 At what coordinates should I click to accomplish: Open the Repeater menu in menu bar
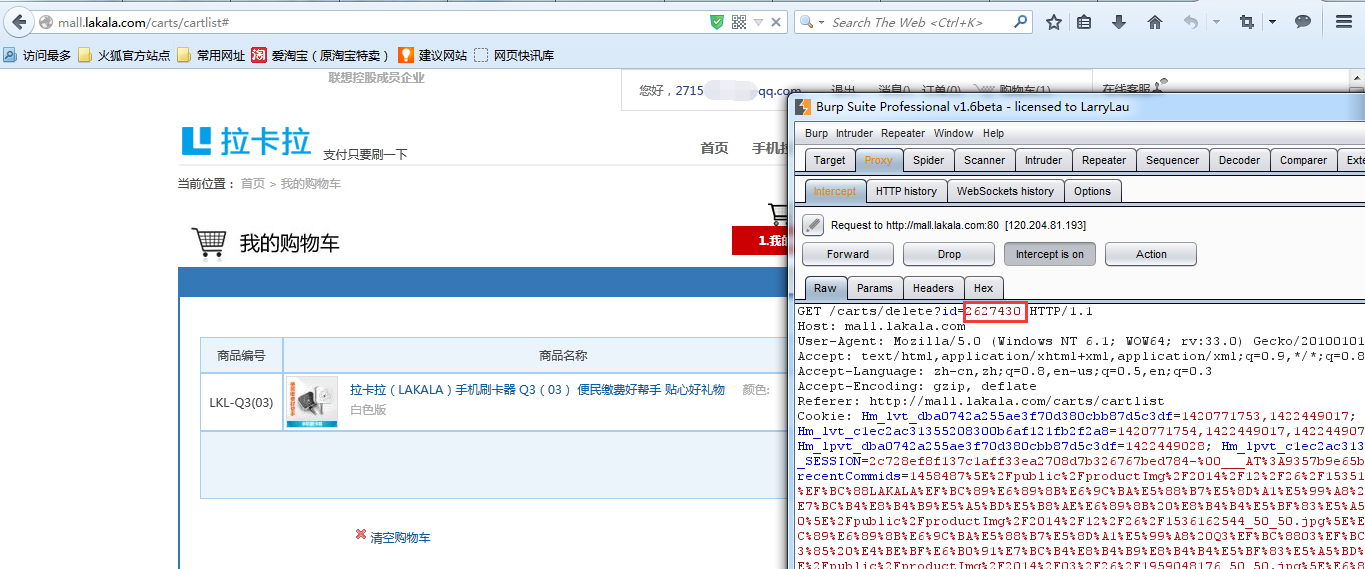(903, 133)
